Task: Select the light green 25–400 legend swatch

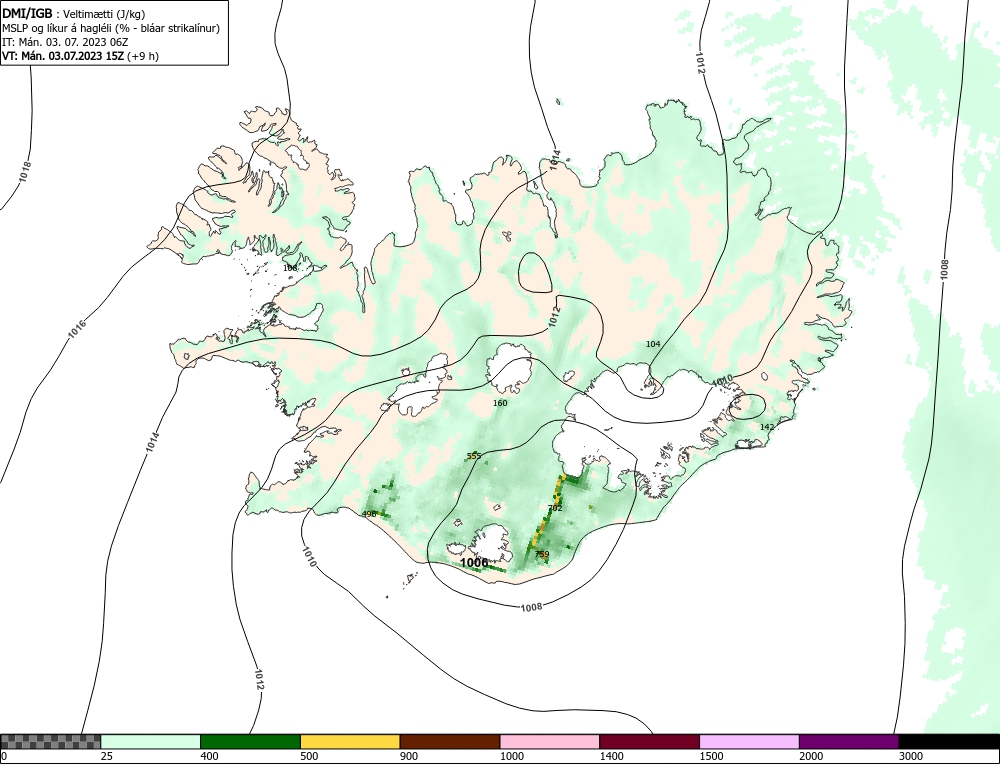Action: click(x=151, y=741)
